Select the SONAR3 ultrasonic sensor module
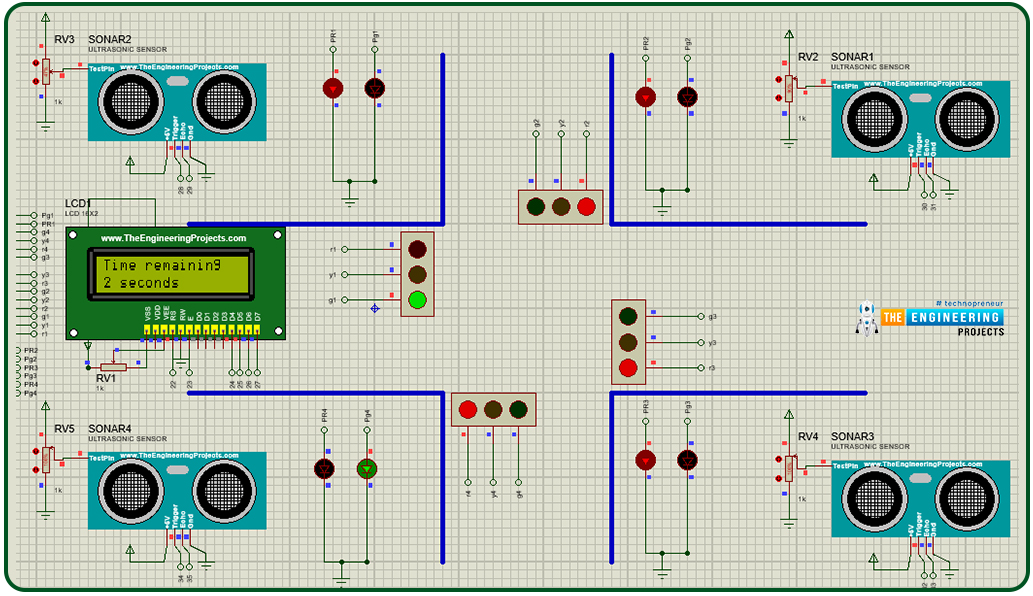The height and width of the screenshot is (596, 1033). click(x=920, y=499)
